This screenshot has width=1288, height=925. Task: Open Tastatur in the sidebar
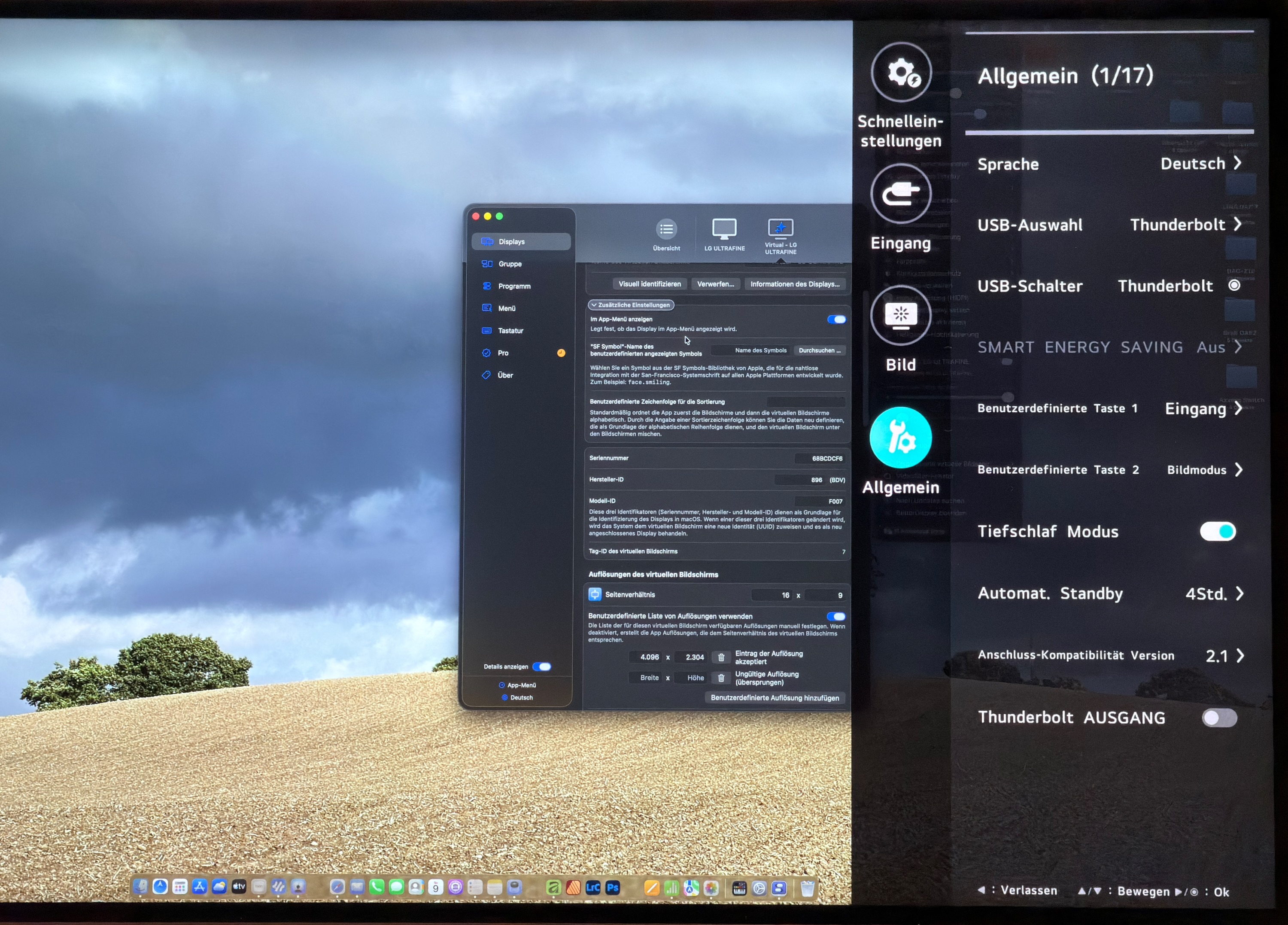[510, 331]
